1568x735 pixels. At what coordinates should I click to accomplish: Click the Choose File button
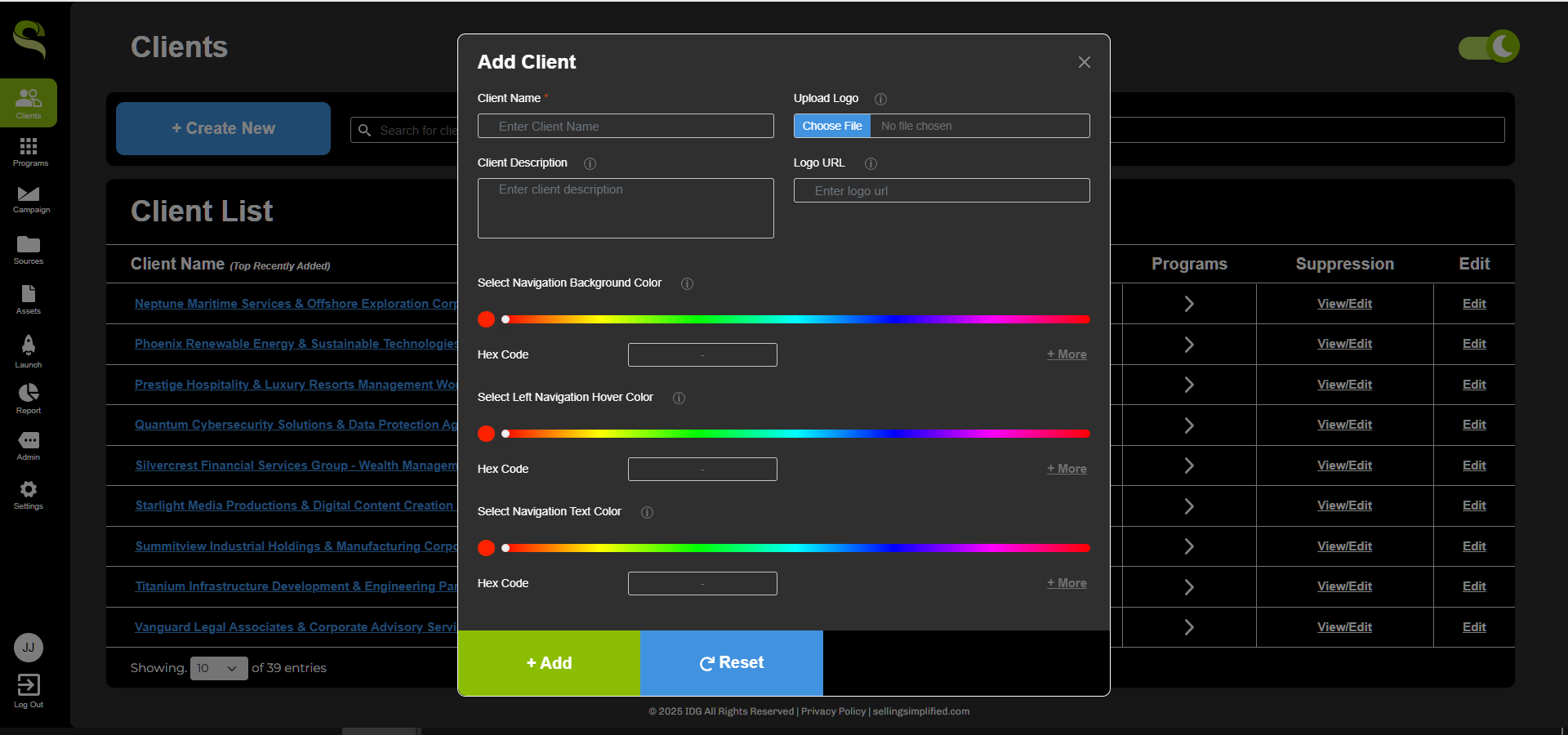pos(832,126)
